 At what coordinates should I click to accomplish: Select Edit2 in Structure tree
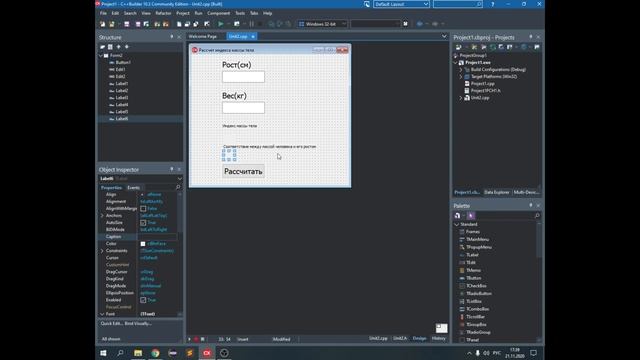click(120, 76)
